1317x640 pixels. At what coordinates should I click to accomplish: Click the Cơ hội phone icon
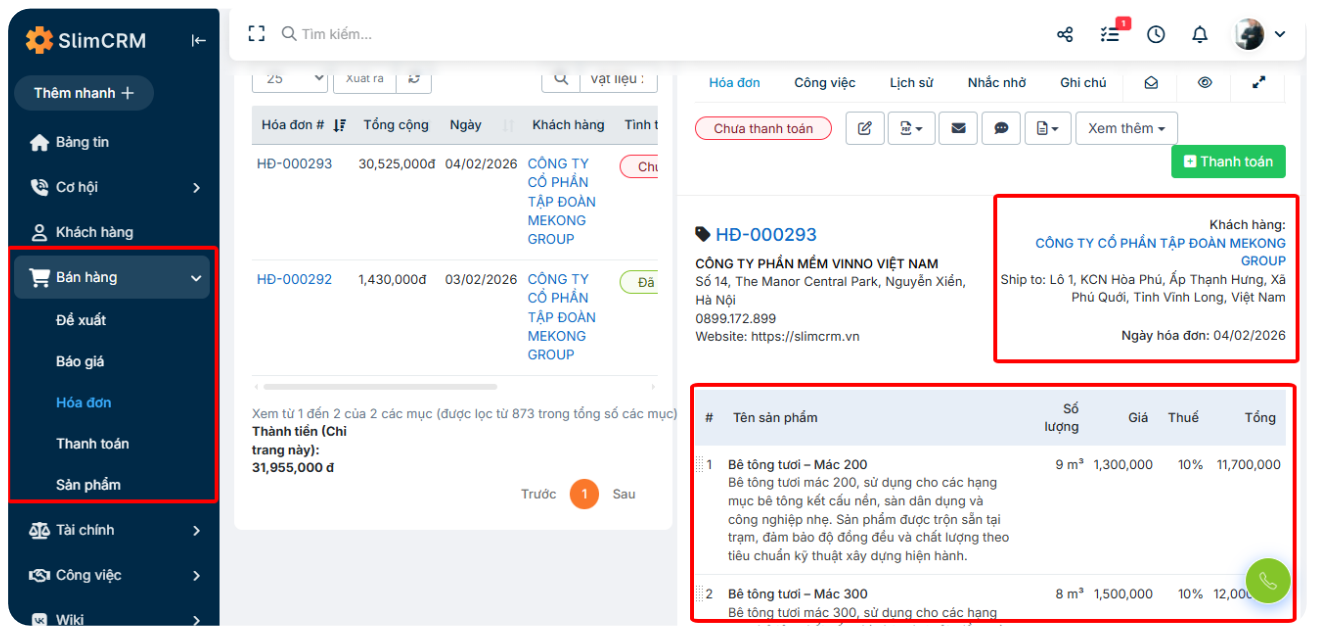click(39, 187)
